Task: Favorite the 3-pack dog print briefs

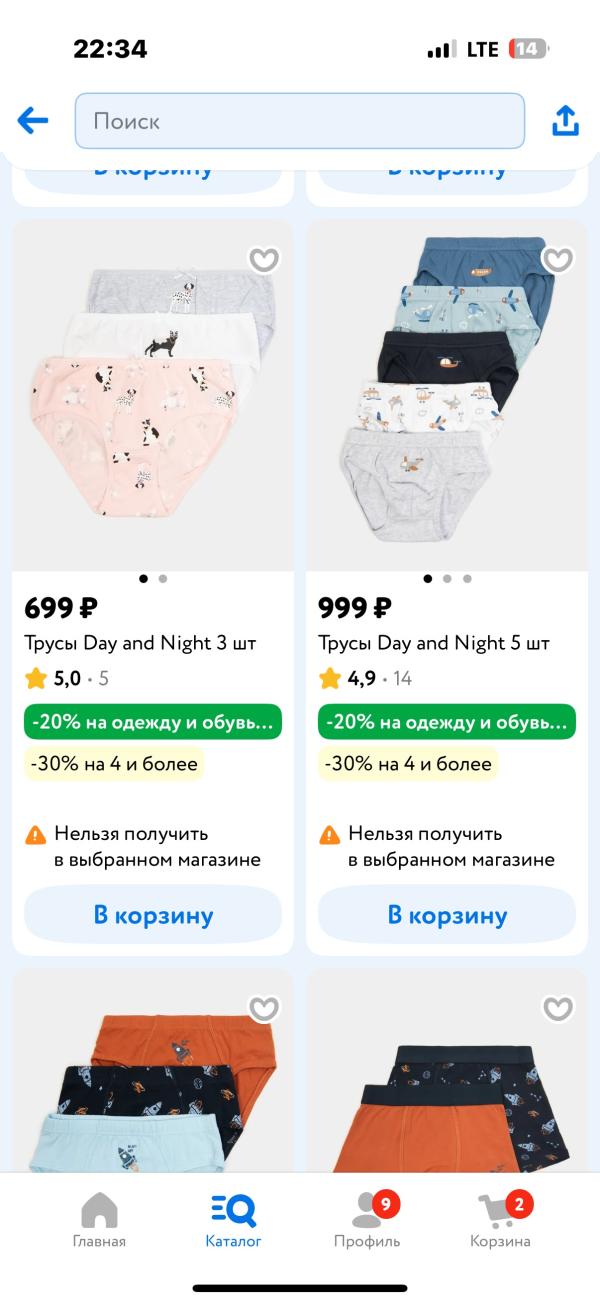Action: pos(264,260)
